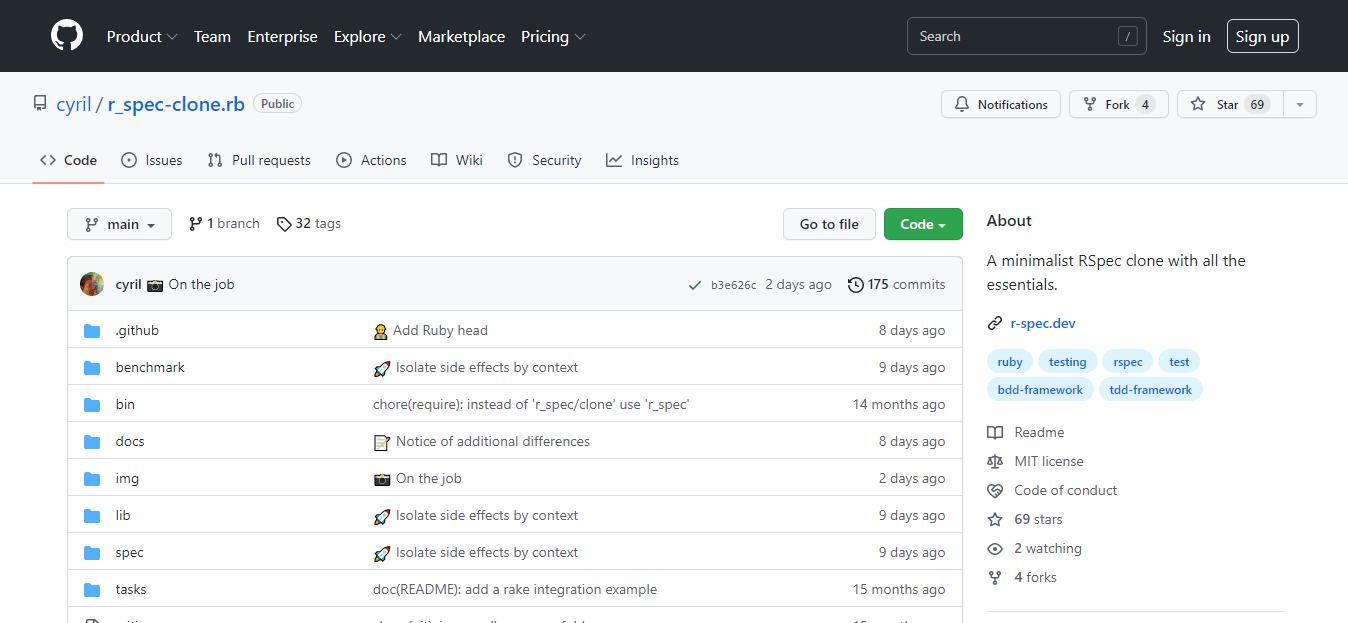Focus the Search input field
This screenshot has height=623, width=1348.
pos(1015,37)
